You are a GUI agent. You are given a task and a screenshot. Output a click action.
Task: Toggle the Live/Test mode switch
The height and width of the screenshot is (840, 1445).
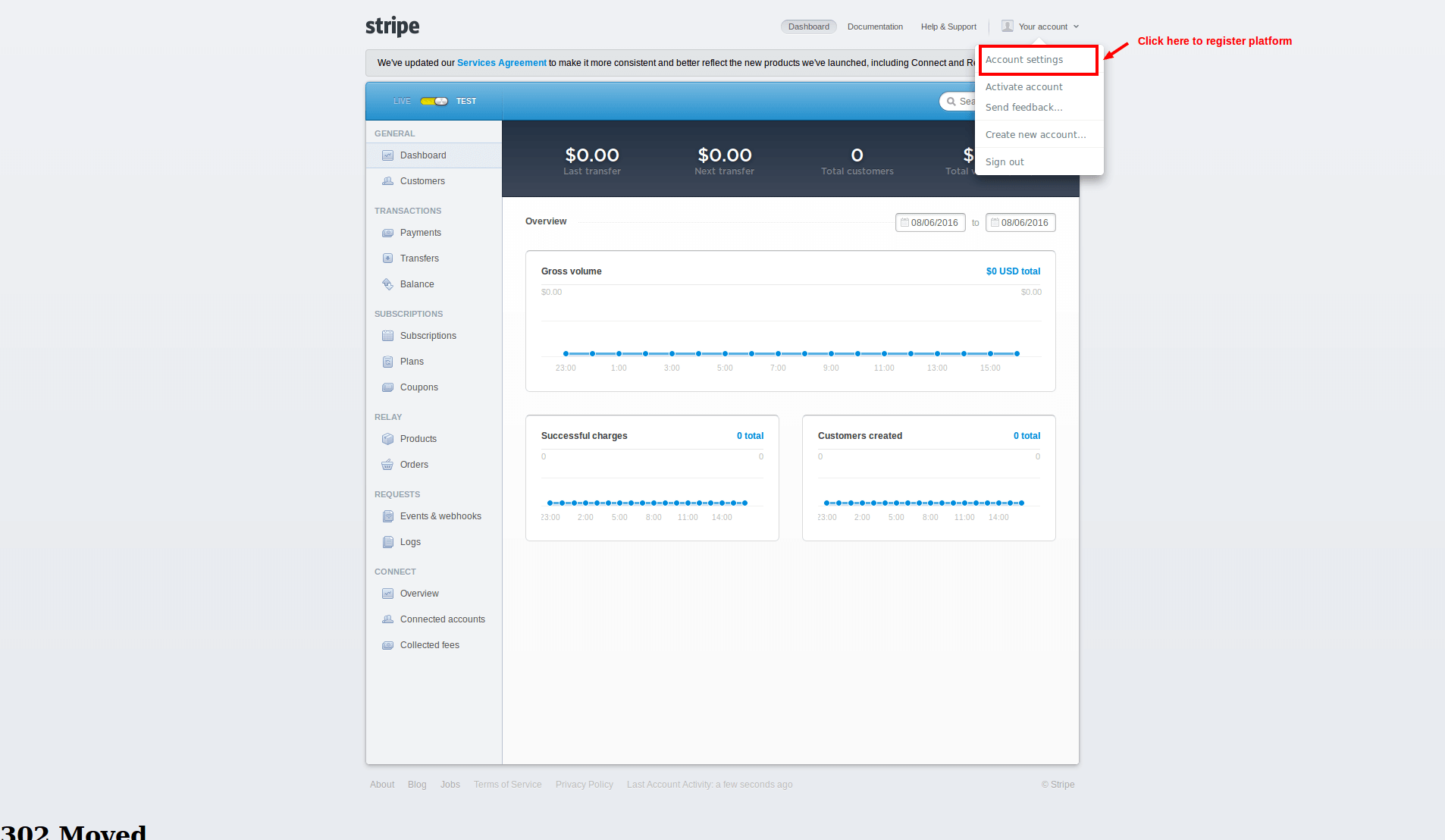[x=434, y=102]
